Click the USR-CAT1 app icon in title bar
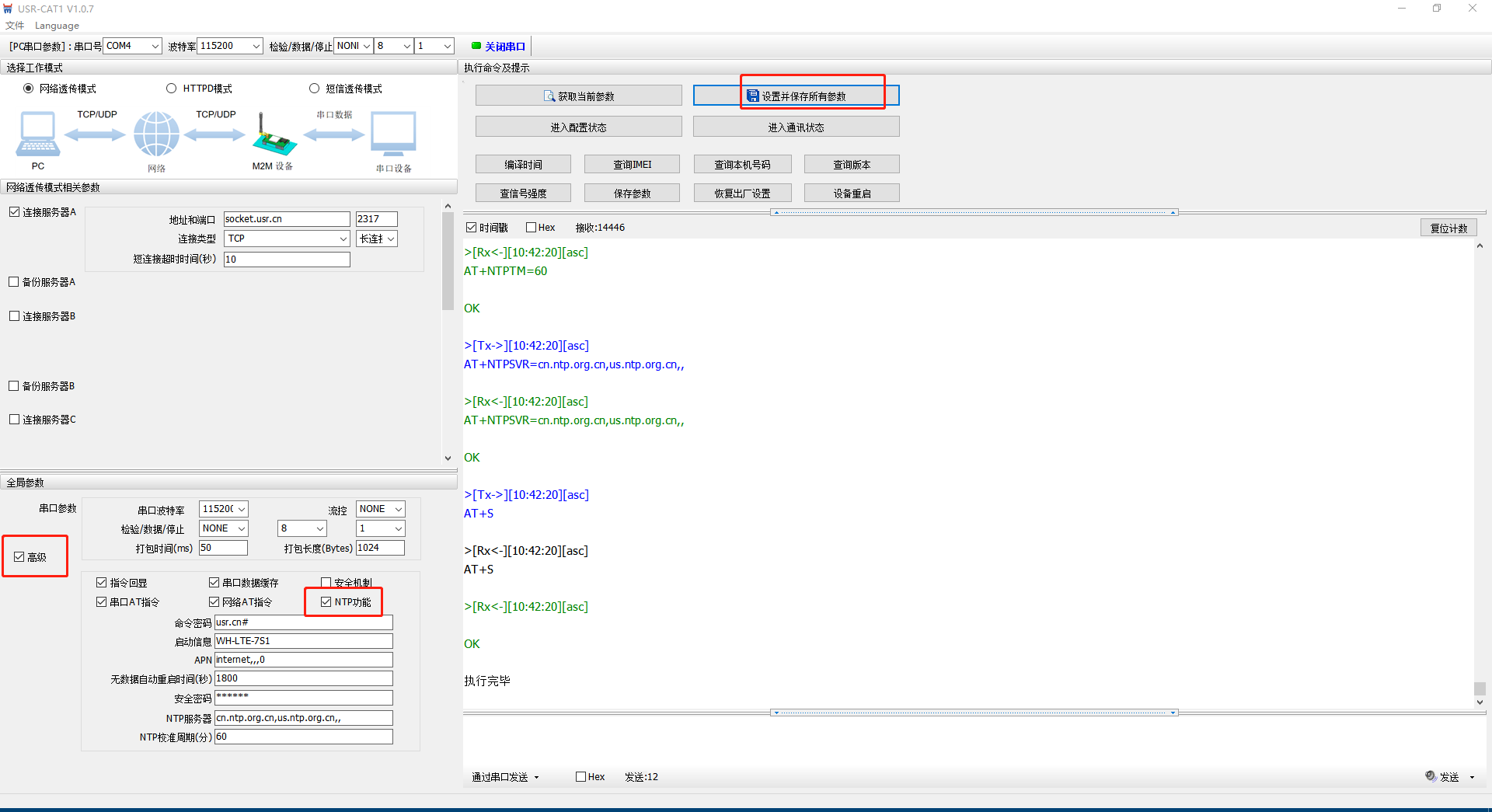 tap(8, 9)
